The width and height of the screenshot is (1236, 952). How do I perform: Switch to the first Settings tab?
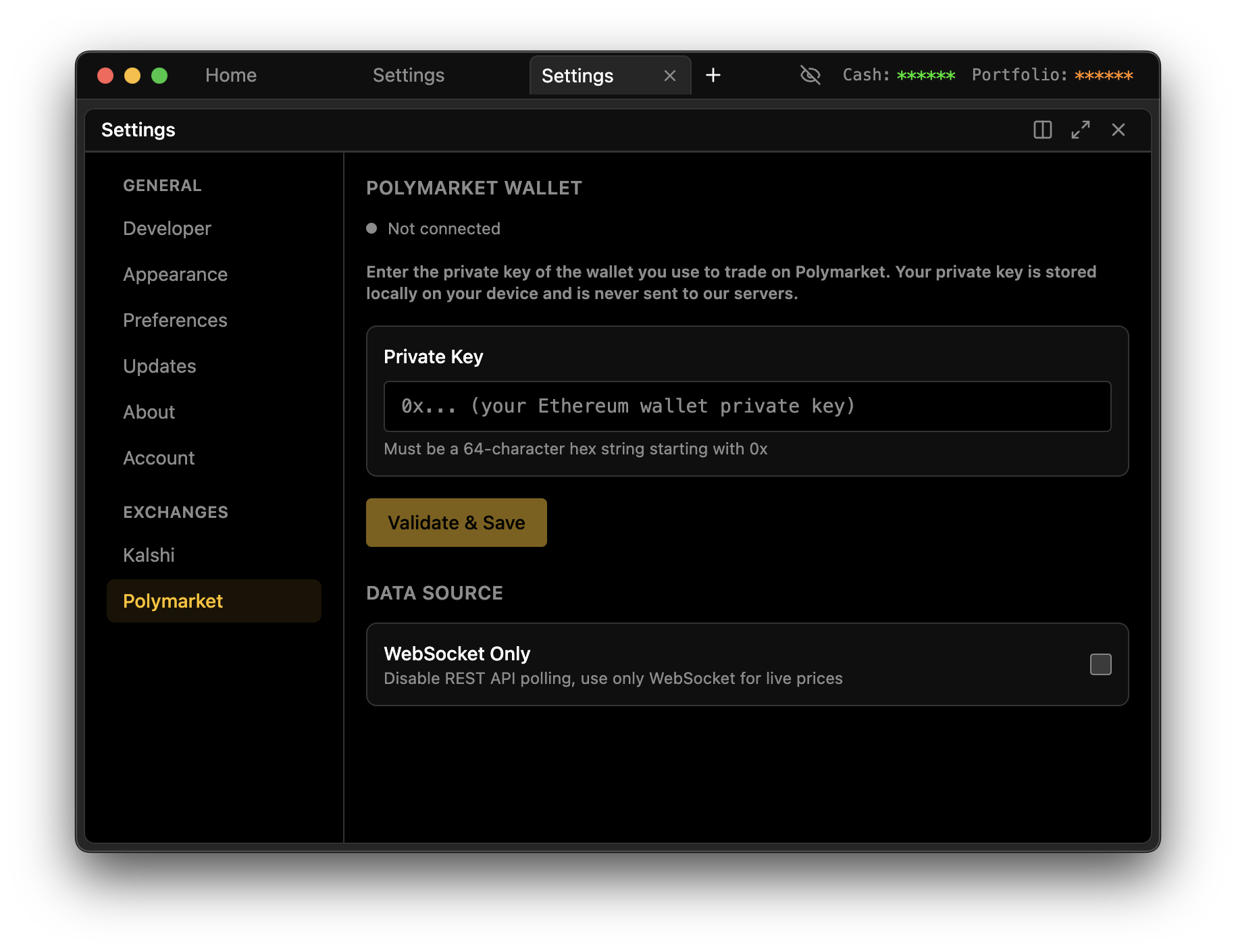click(408, 75)
